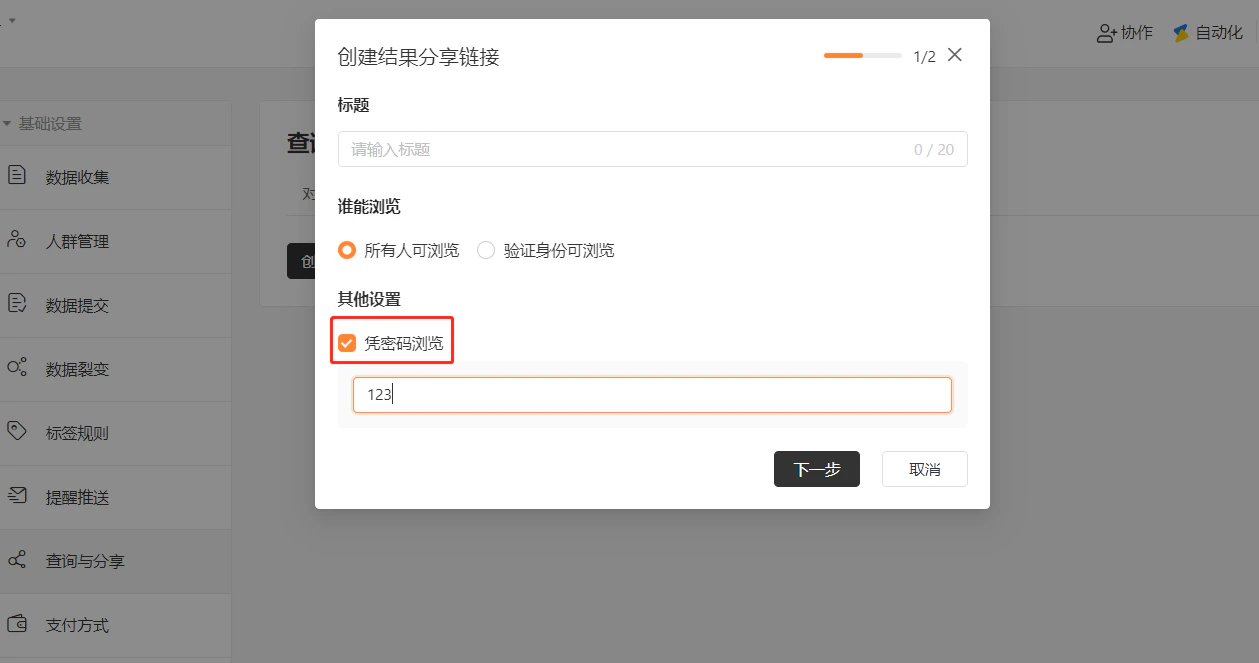Click the 协作 add-user icon

pos(1106,33)
